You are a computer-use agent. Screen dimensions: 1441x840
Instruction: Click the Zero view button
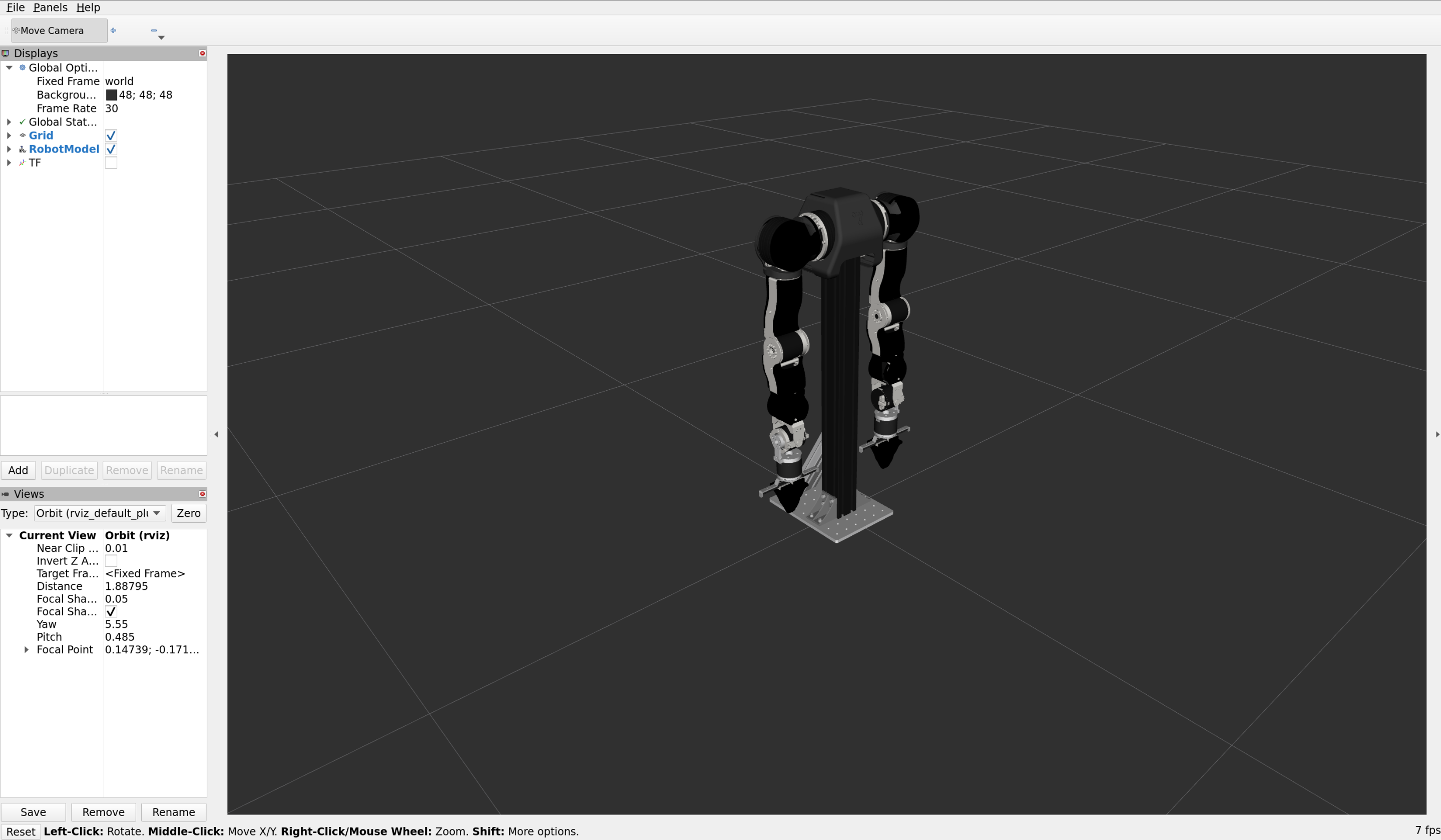click(188, 513)
